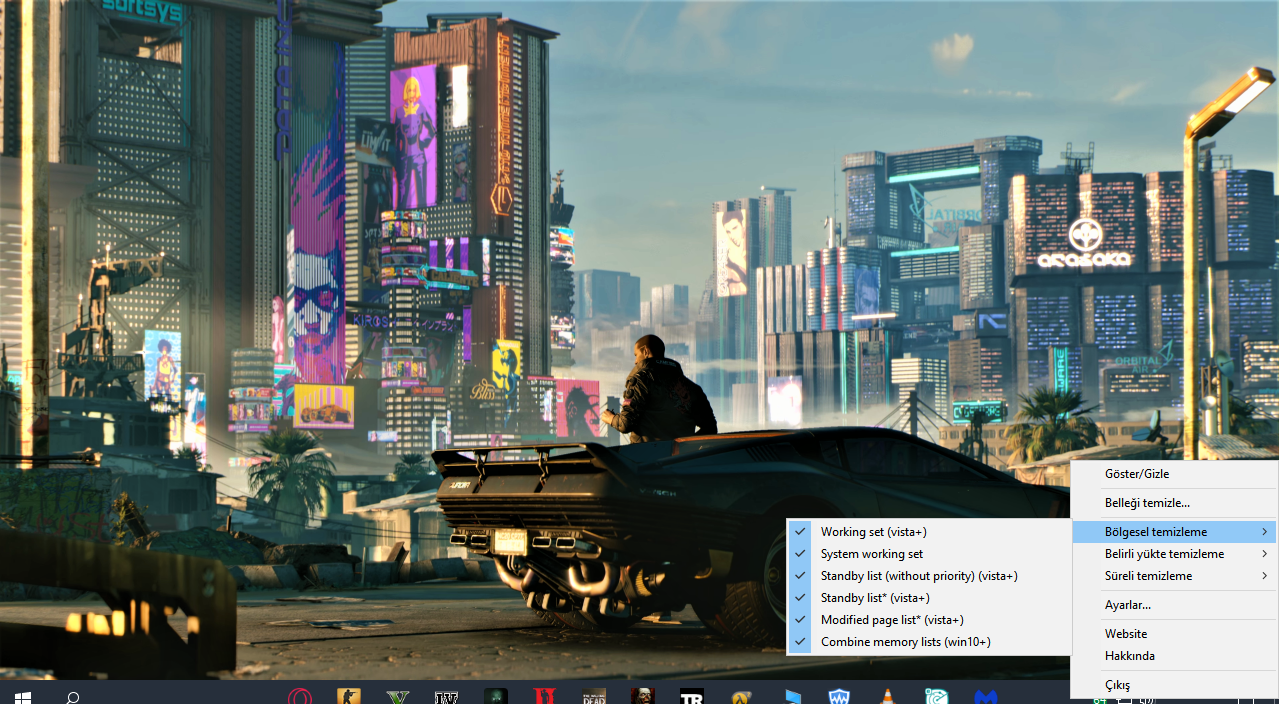The image size is (1279, 704).
Task: Disable Combine memory lists (win10+)
Action: [x=929, y=642]
